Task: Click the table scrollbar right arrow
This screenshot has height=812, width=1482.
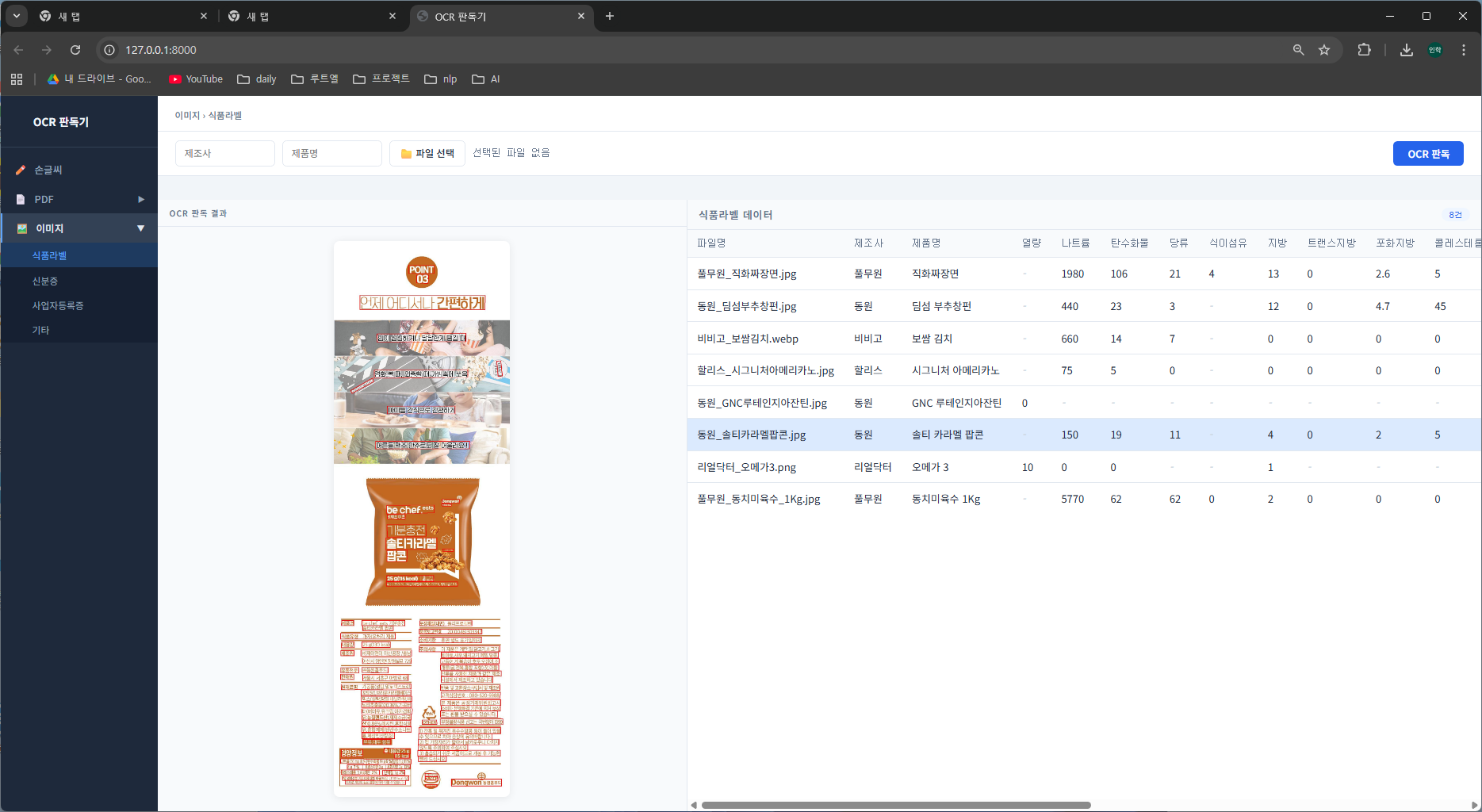Action: point(1474,805)
